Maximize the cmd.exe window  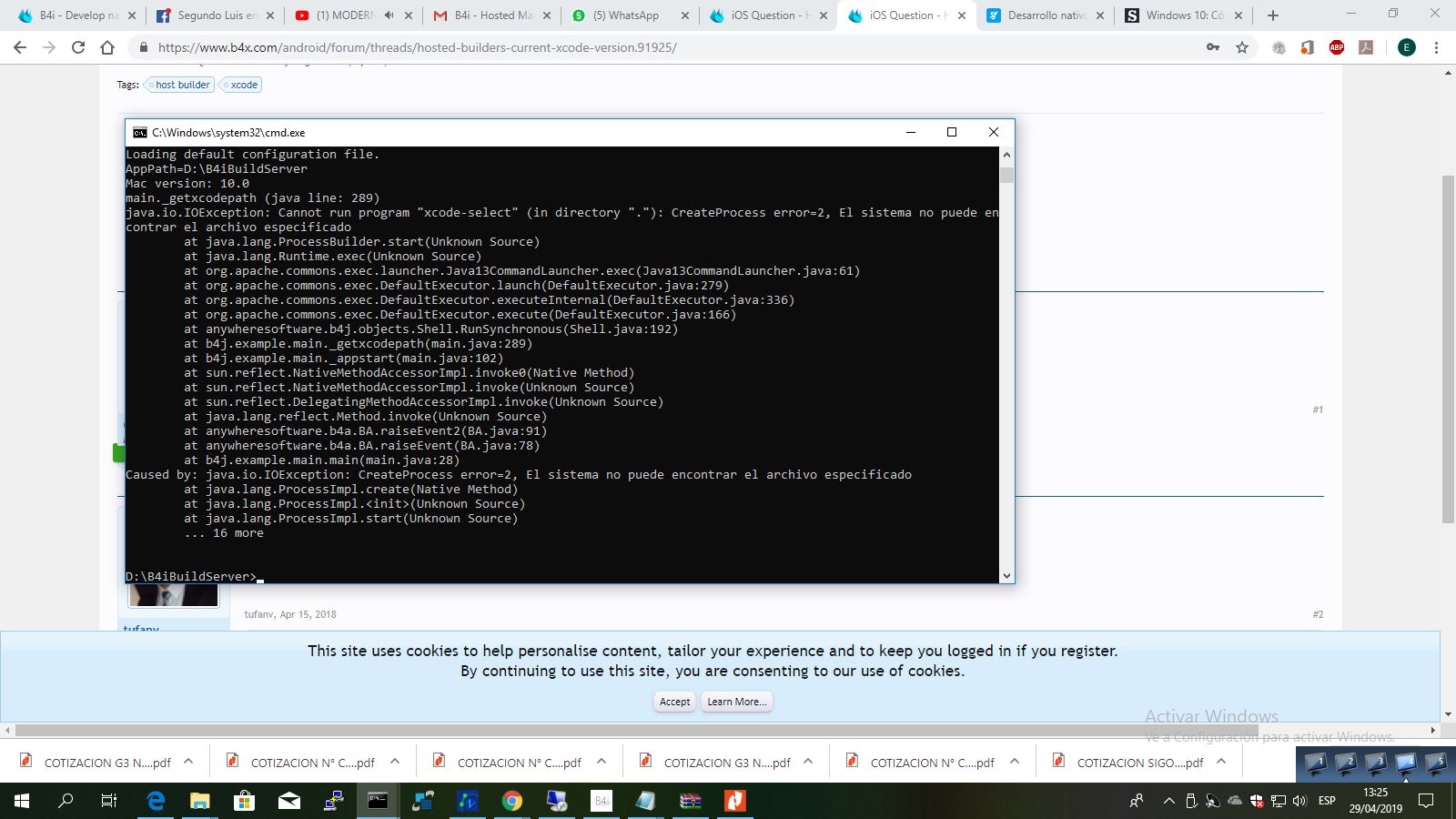[952, 132]
